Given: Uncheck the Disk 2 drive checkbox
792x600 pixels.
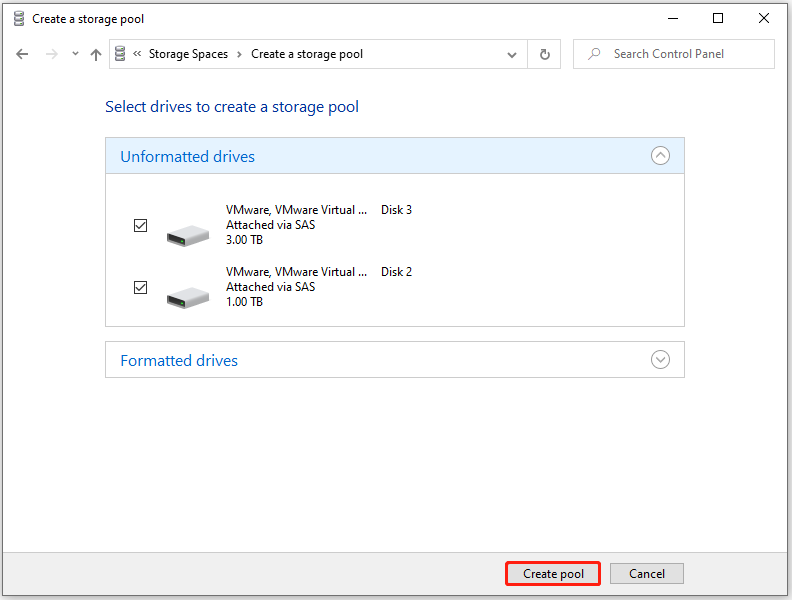Looking at the screenshot, I should pyautogui.click(x=140, y=287).
